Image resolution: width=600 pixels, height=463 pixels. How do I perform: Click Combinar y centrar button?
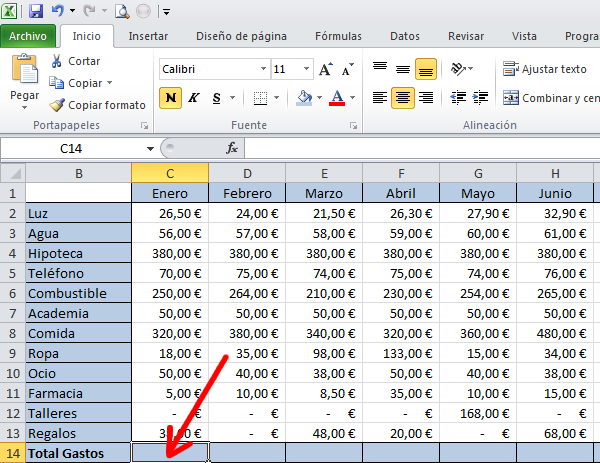point(551,98)
